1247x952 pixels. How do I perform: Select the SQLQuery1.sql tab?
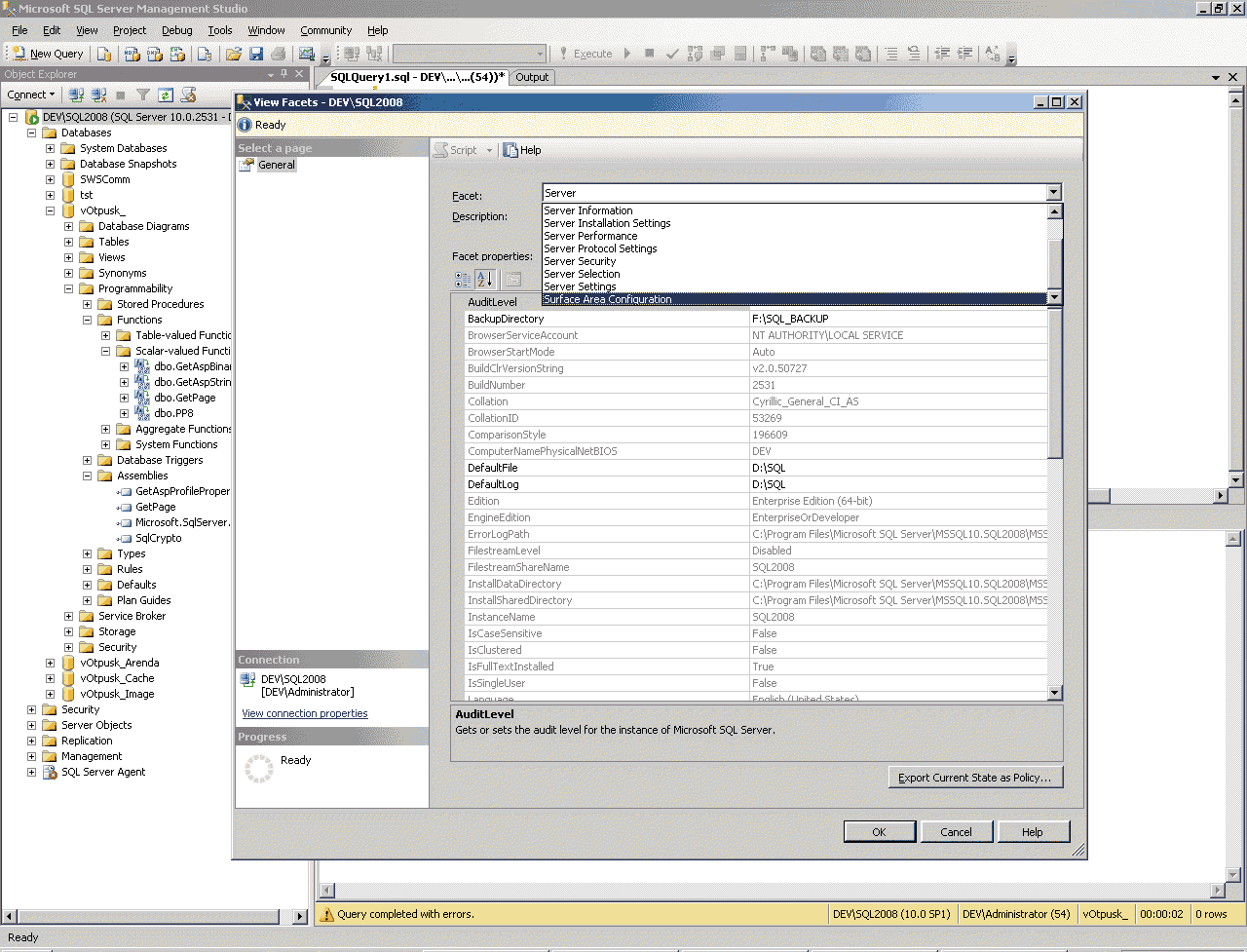(x=418, y=77)
